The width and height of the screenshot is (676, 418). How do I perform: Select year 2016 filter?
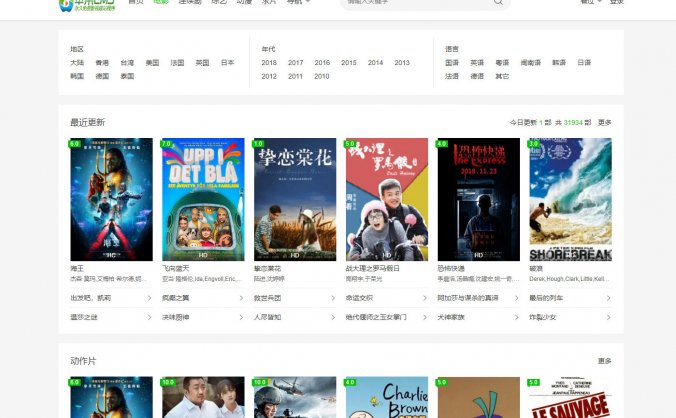click(x=322, y=62)
